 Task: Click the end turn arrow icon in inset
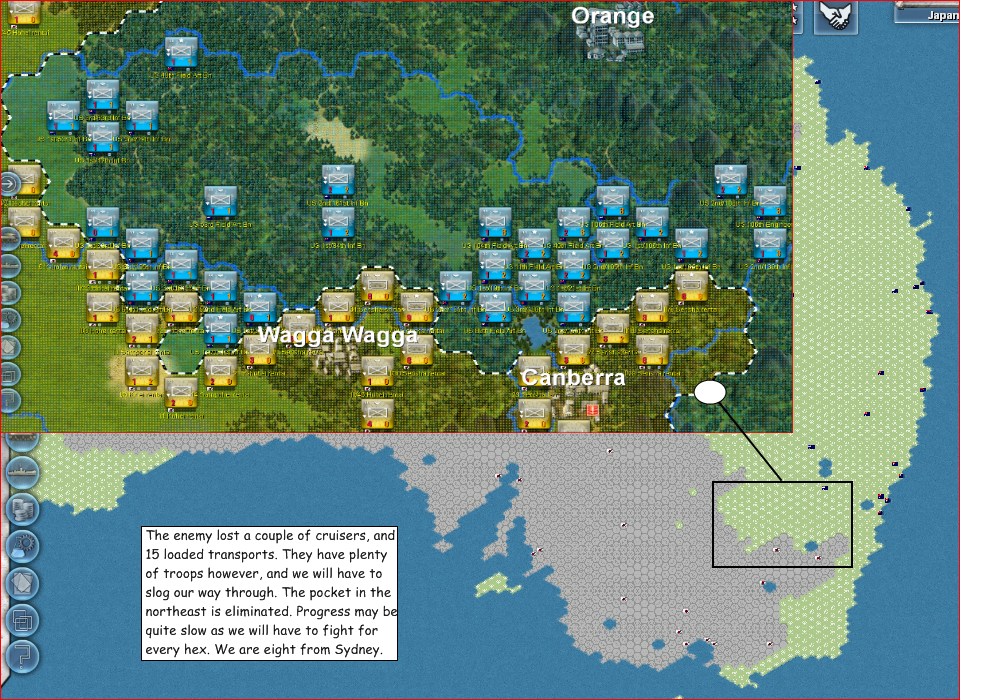click(10, 184)
